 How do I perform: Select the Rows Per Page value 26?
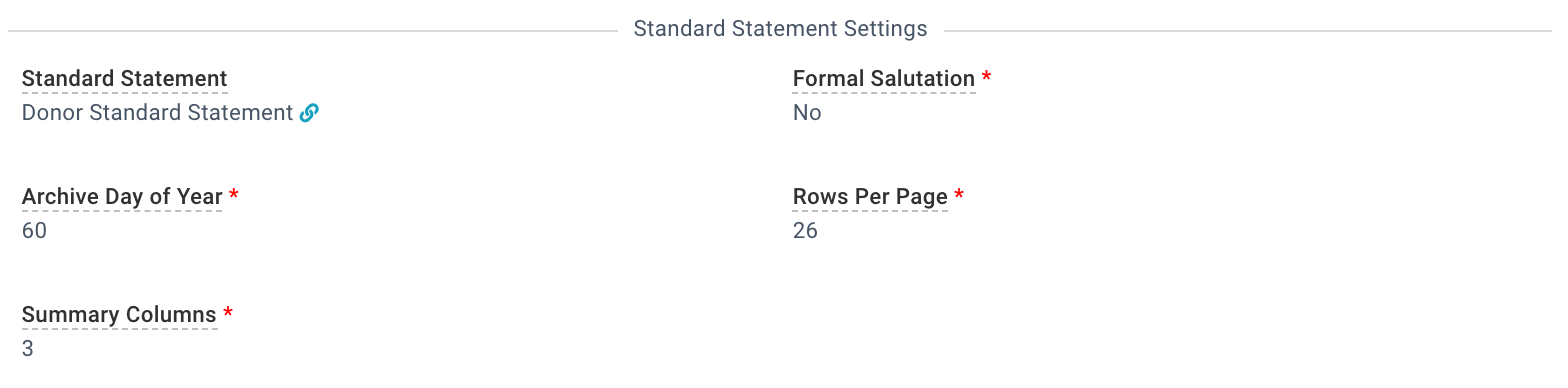(x=805, y=231)
